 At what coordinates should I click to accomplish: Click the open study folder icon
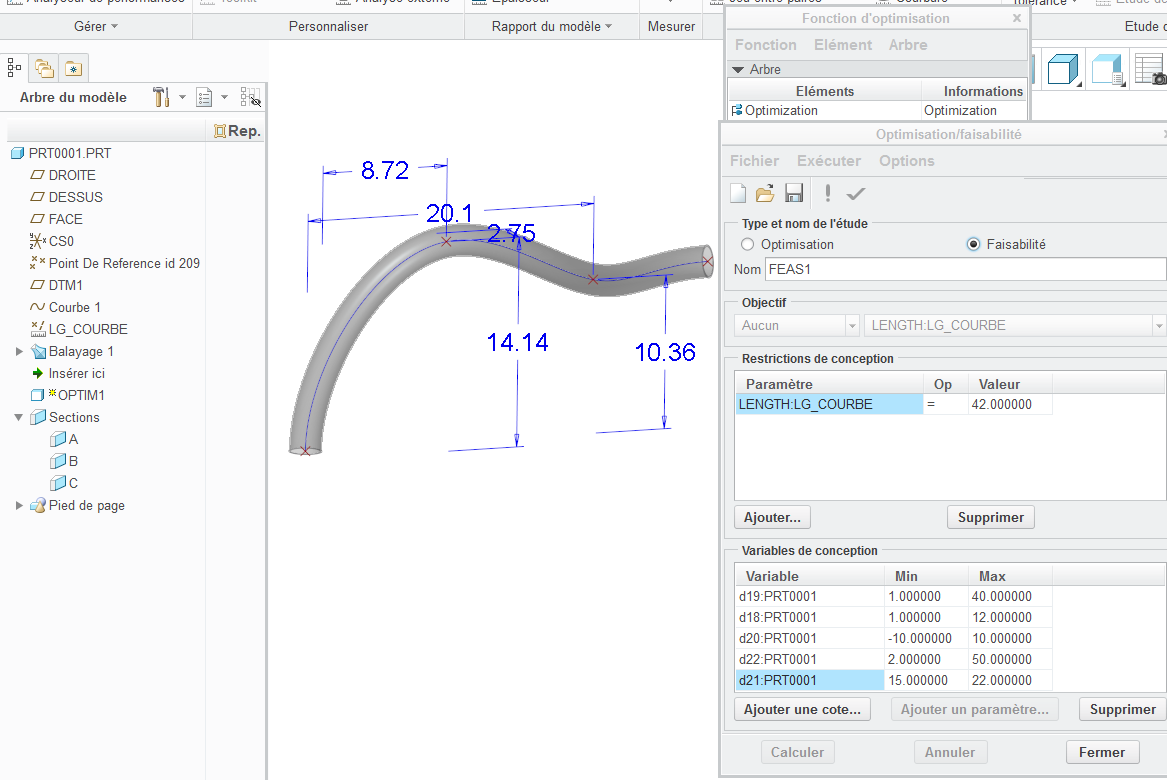pos(765,193)
